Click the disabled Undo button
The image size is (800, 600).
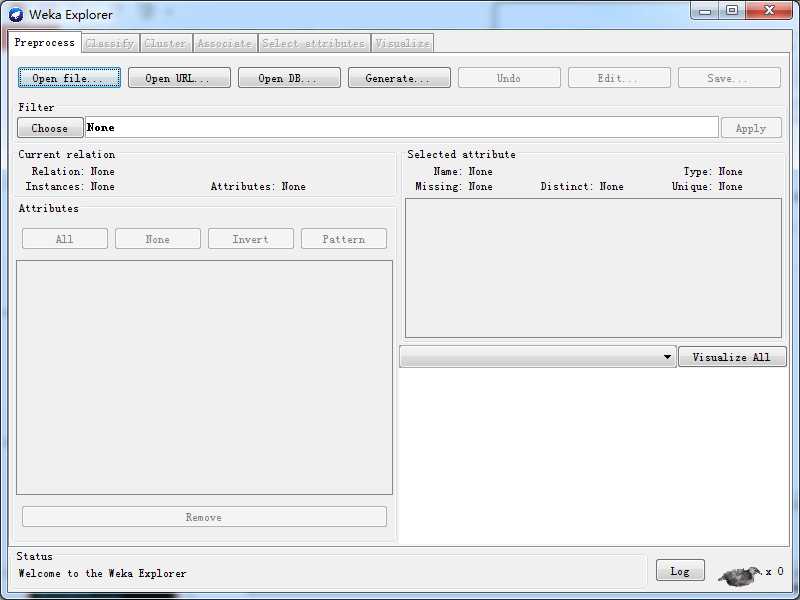point(509,78)
